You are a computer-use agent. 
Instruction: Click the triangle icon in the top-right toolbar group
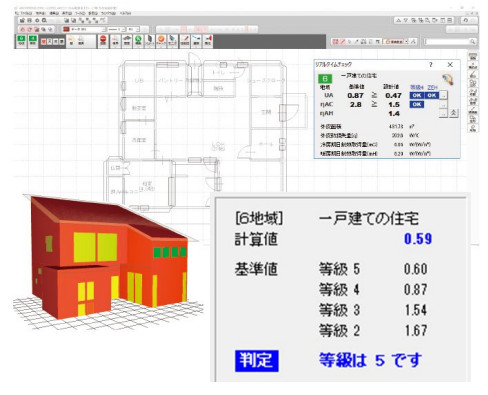coord(398,20)
